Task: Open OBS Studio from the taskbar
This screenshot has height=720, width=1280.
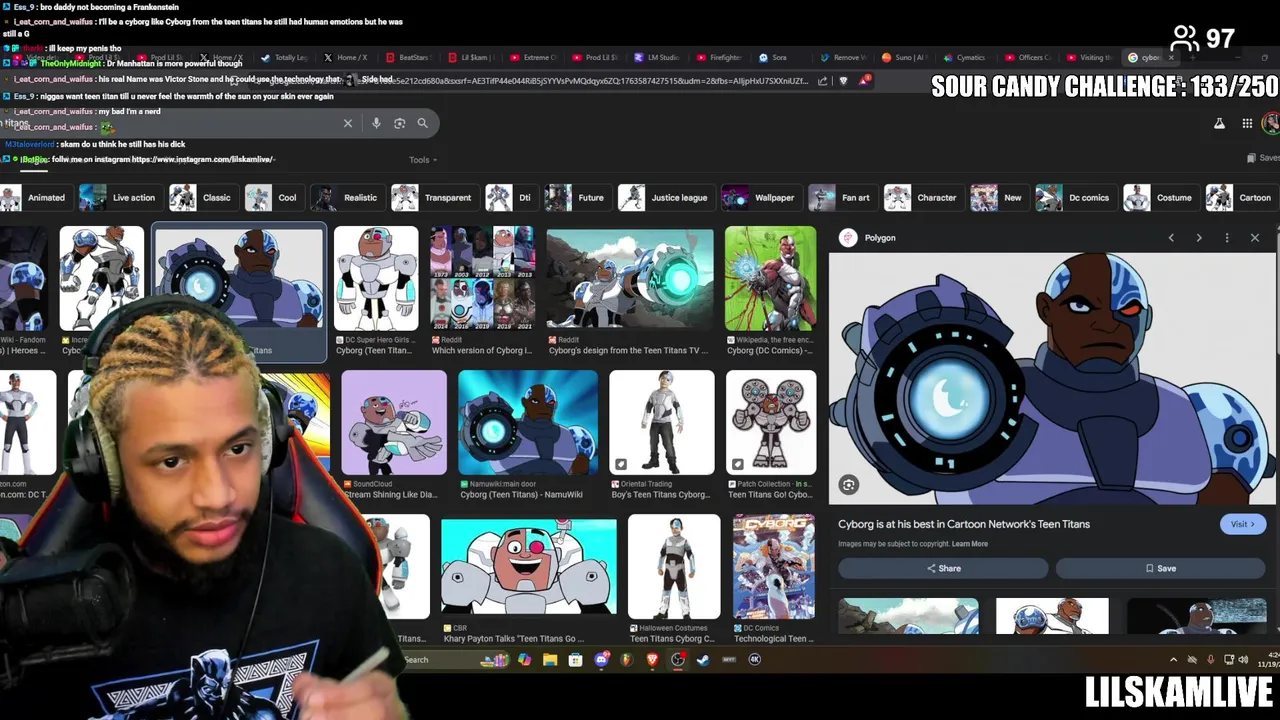Action: pyautogui.click(x=678, y=659)
